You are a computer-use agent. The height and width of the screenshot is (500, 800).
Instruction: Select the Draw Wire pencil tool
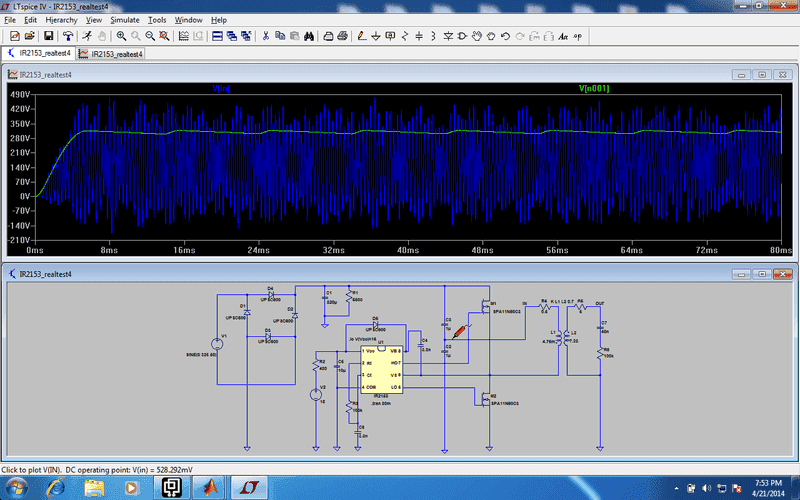[362, 36]
